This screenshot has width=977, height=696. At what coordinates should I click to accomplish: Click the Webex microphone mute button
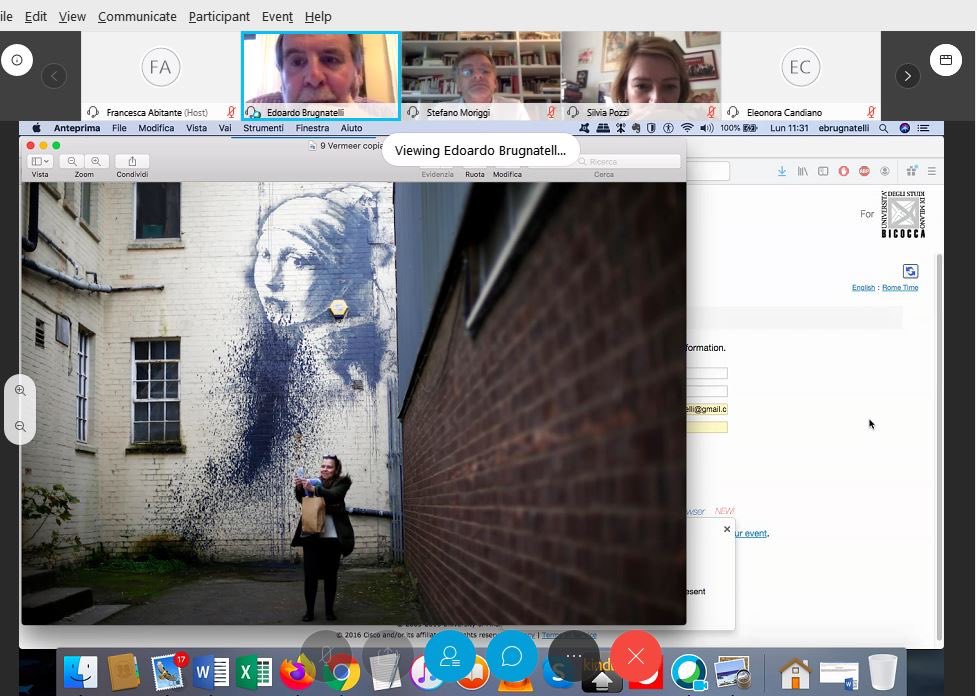coord(326,656)
